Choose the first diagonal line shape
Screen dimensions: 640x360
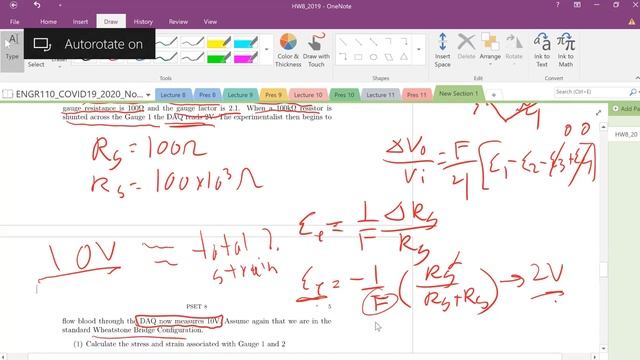pyautogui.click(x=343, y=42)
